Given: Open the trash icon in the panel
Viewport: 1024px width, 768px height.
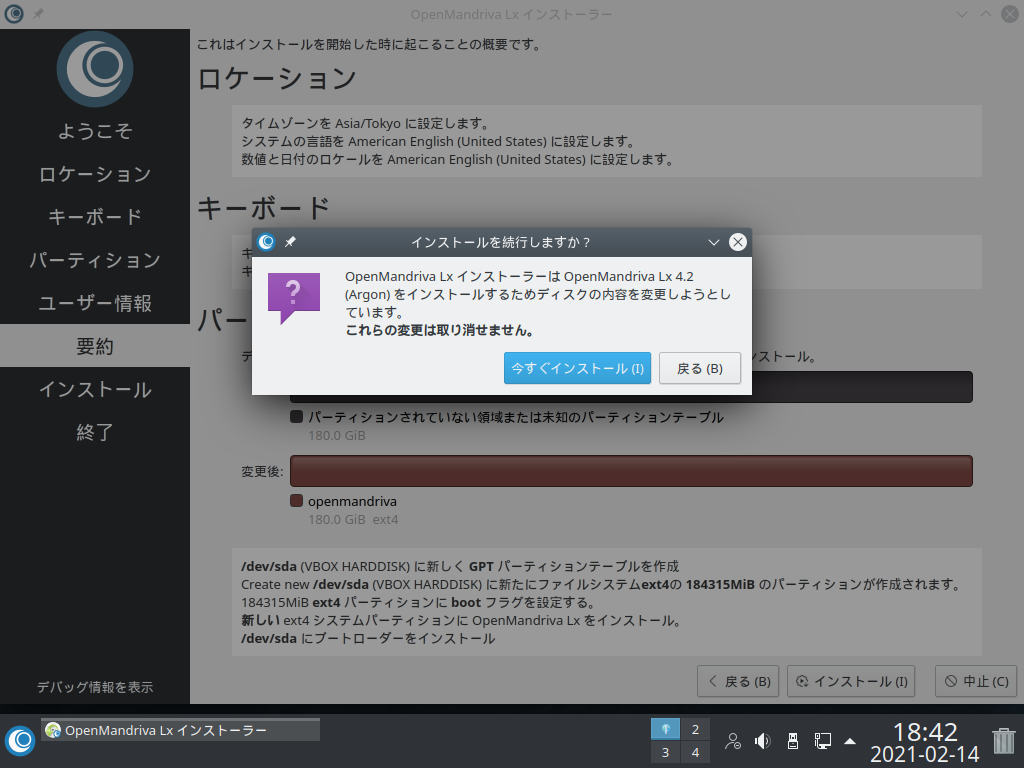Looking at the screenshot, I should [x=1003, y=741].
